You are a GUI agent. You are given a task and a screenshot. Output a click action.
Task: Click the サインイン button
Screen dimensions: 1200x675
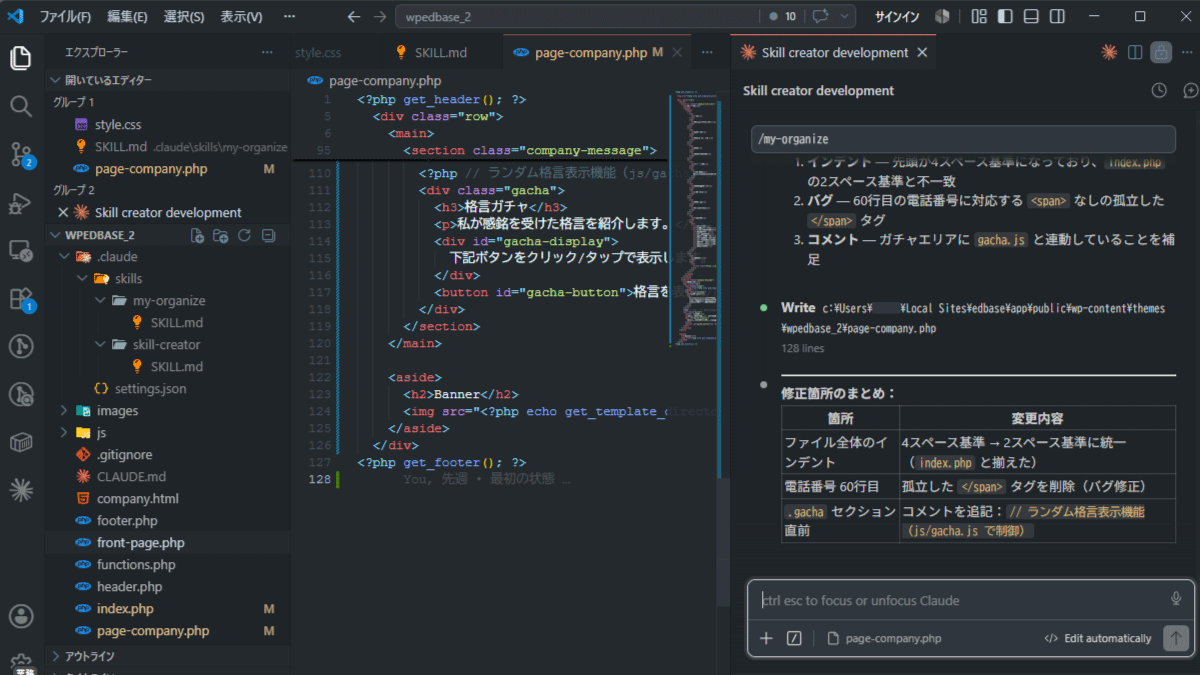[897, 17]
